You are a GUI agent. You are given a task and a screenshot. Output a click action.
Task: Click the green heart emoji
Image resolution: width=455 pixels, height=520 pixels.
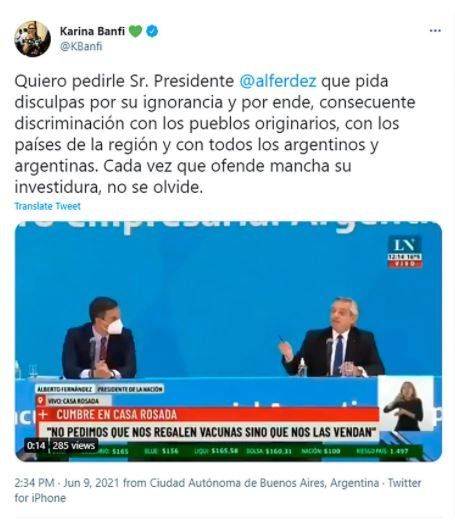(135, 31)
